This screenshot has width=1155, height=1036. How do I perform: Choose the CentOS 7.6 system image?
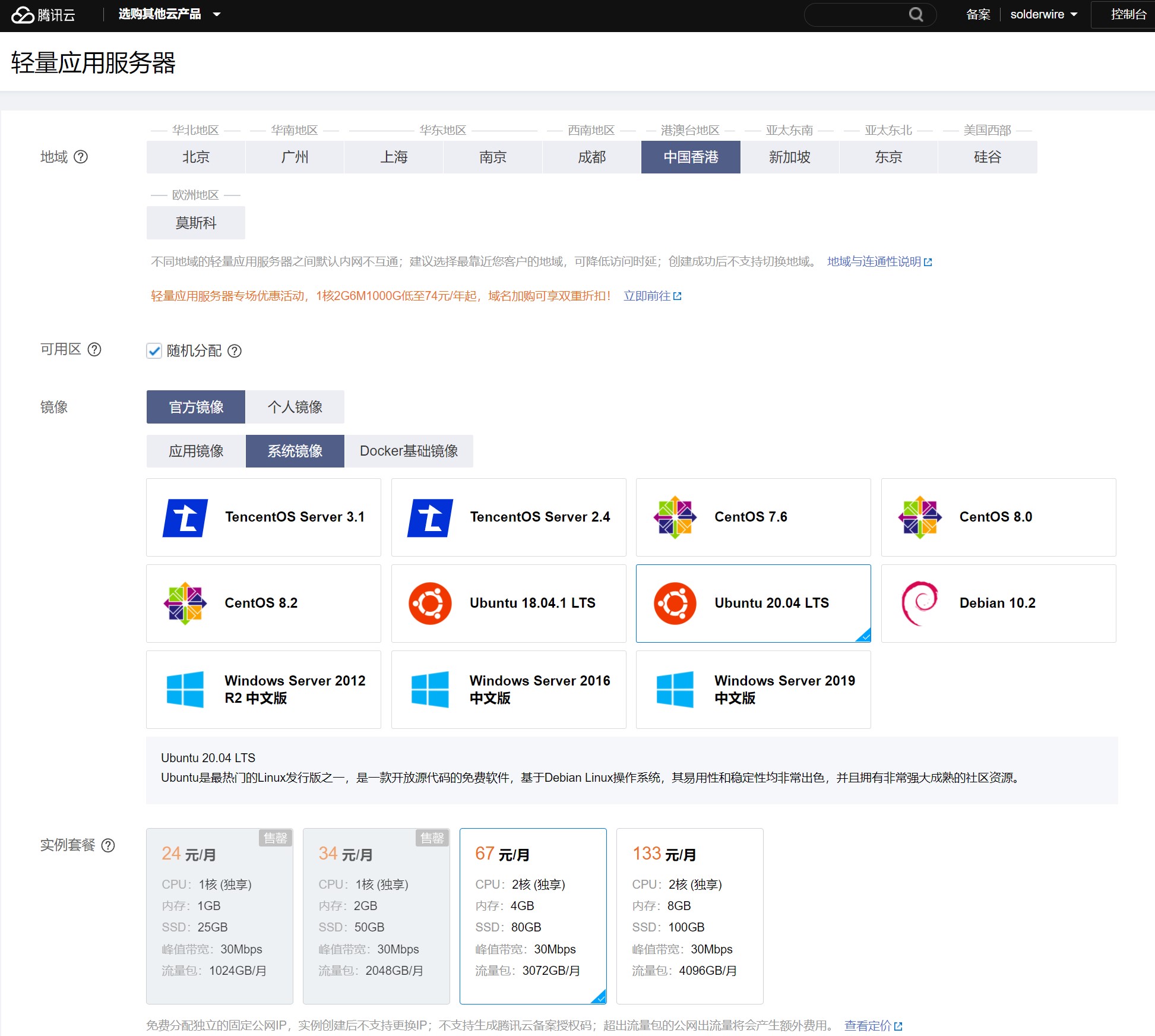[752, 517]
